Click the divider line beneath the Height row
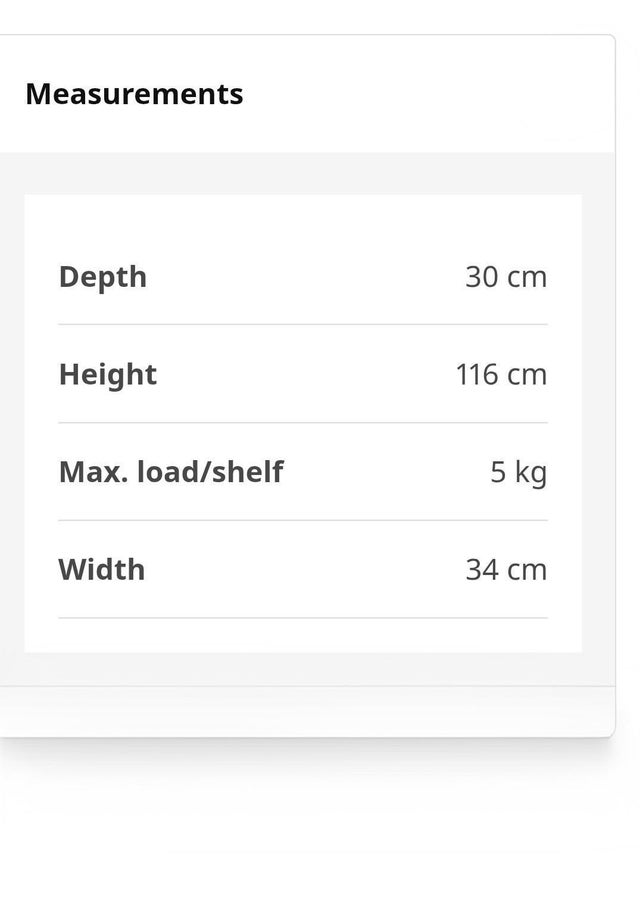640x900 pixels. 303,422
